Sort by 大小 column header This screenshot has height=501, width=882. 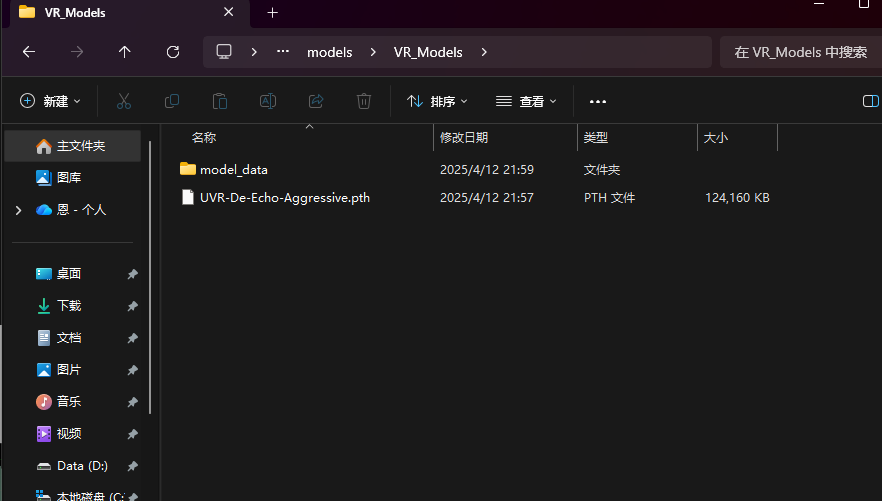pos(716,138)
